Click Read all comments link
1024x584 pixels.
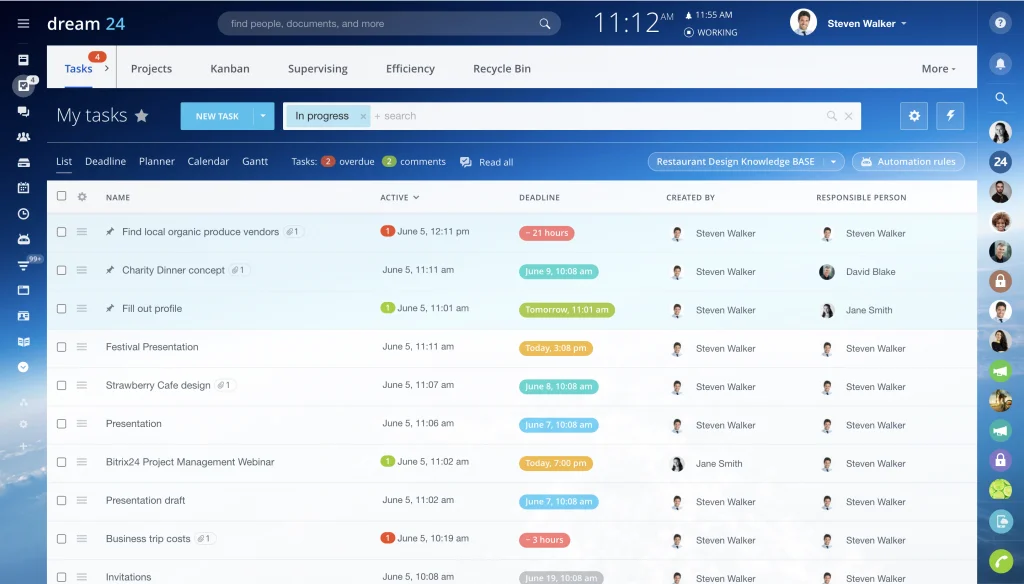tap(487, 162)
